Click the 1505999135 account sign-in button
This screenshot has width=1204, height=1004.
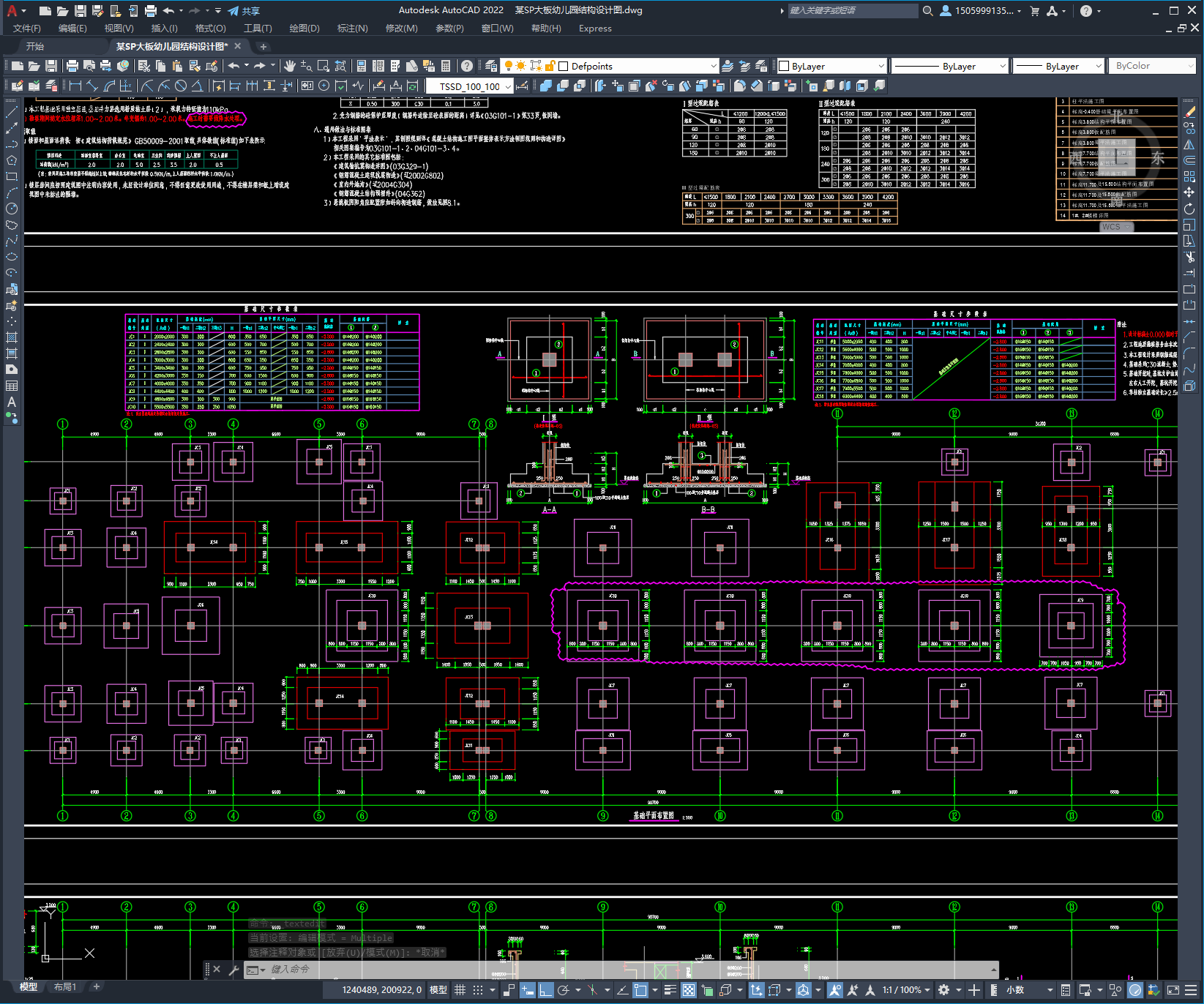tap(981, 10)
